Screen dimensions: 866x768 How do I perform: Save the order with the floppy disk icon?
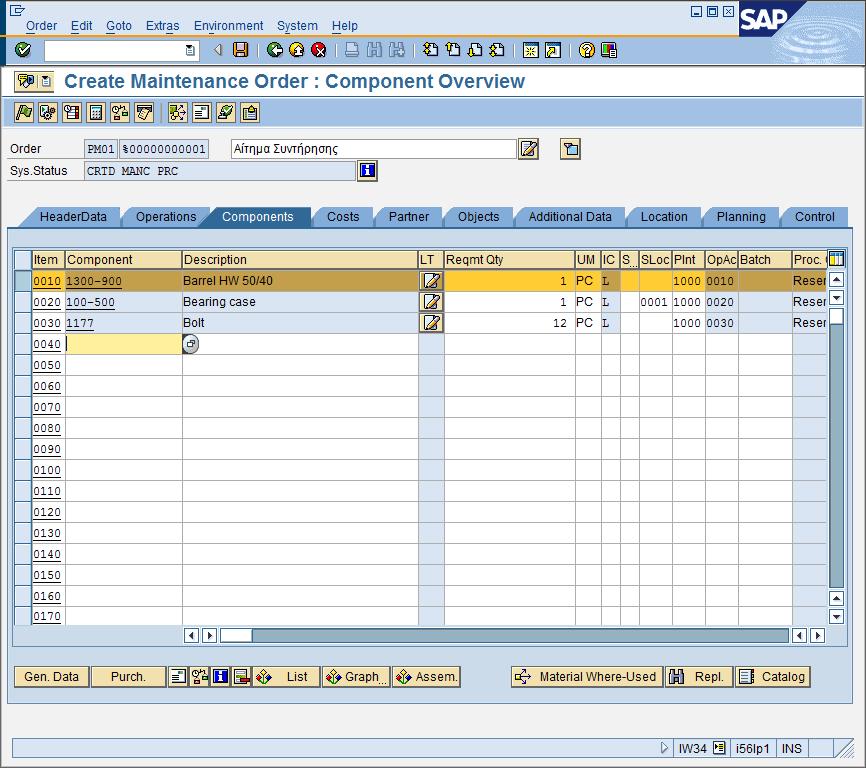pyautogui.click(x=240, y=50)
